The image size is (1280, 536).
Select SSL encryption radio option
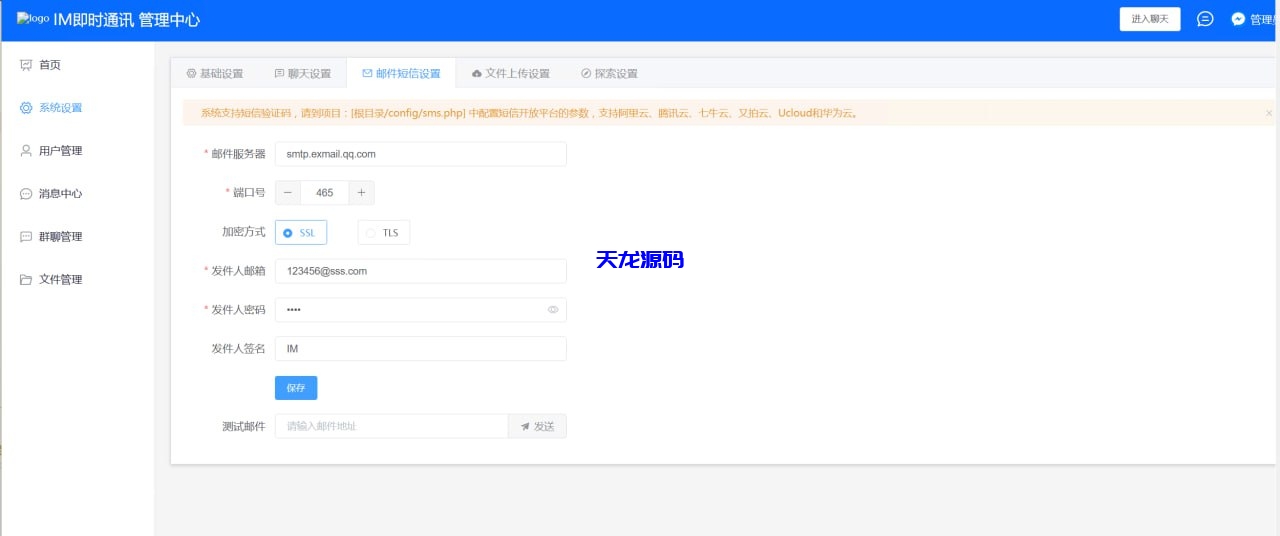[x=300, y=233]
